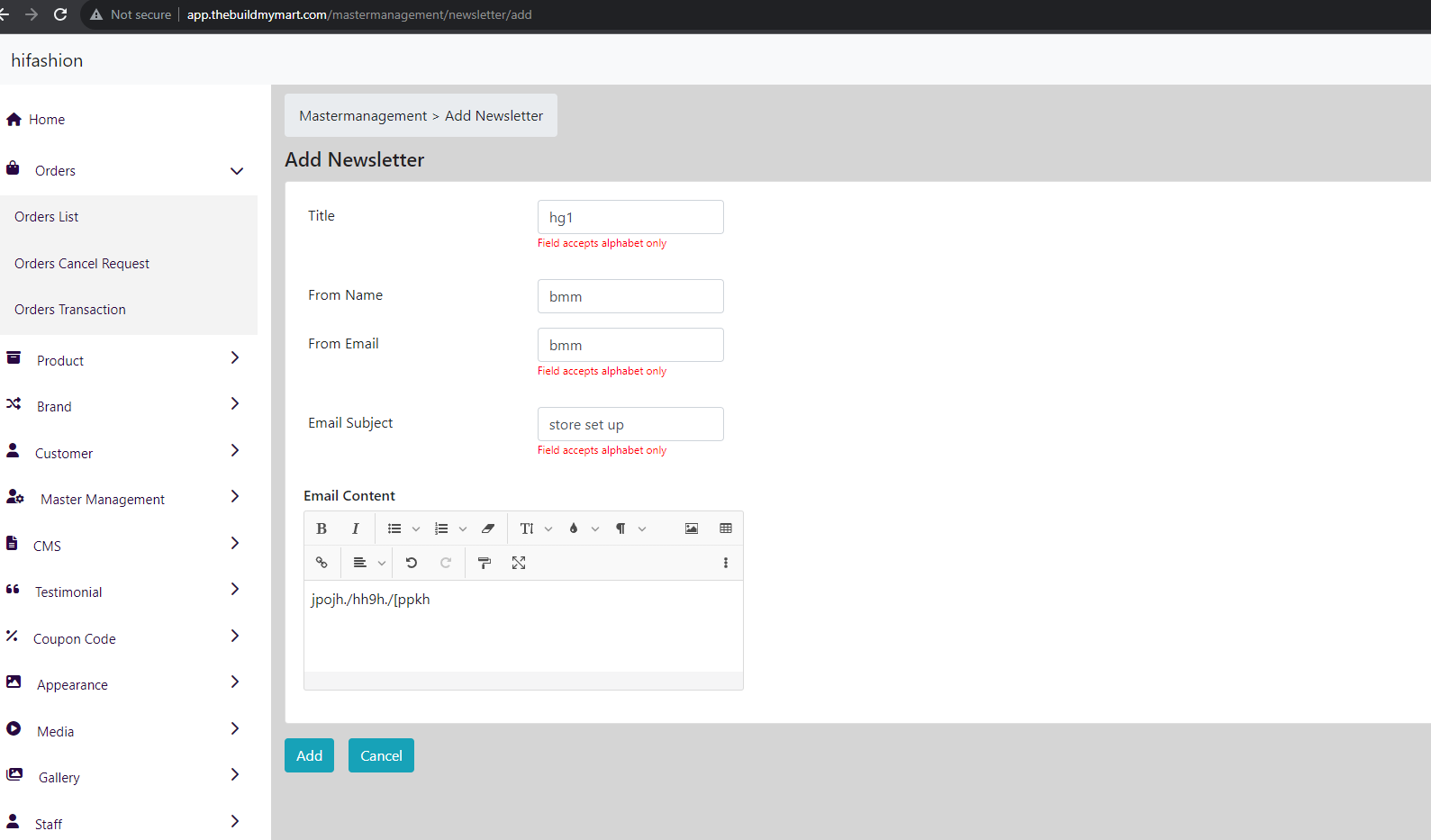This screenshot has width=1431, height=840.
Task: Click into the From Name input field
Action: (x=630, y=296)
